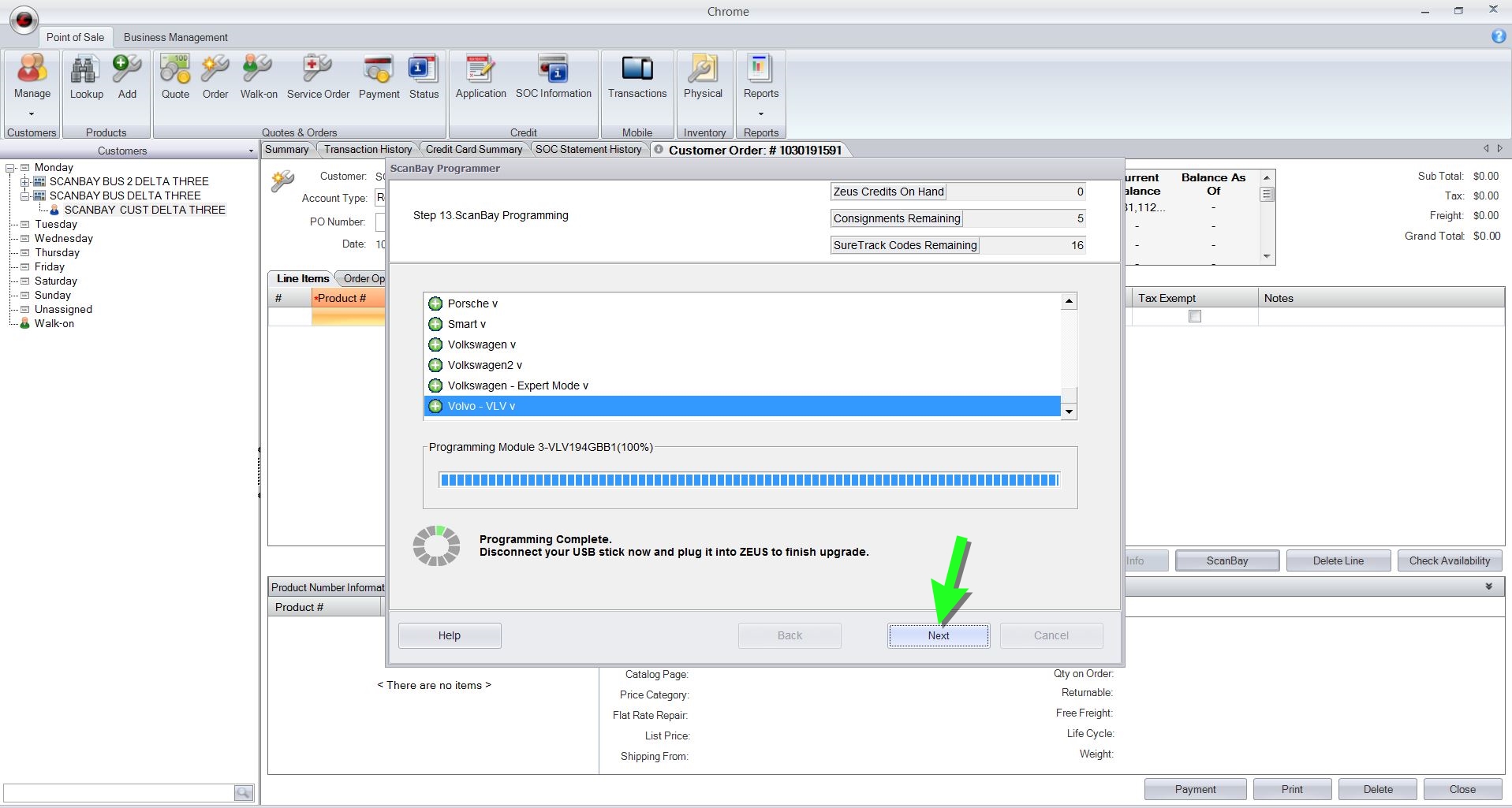
Task: Switch to Business Management tab
Action: pos(175,37)
